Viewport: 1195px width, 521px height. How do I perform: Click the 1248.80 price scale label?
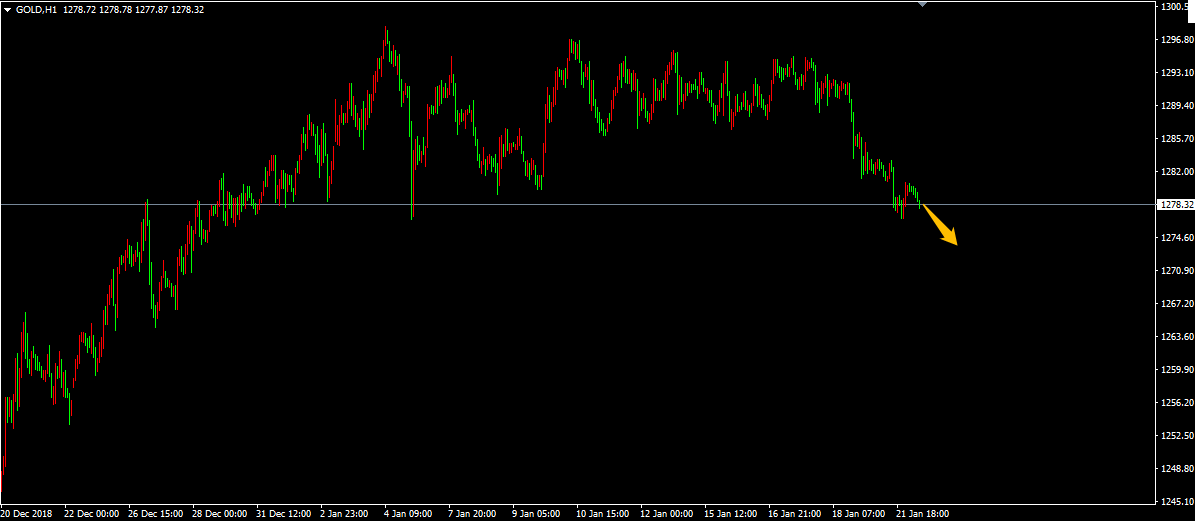tap(1176, 469)
